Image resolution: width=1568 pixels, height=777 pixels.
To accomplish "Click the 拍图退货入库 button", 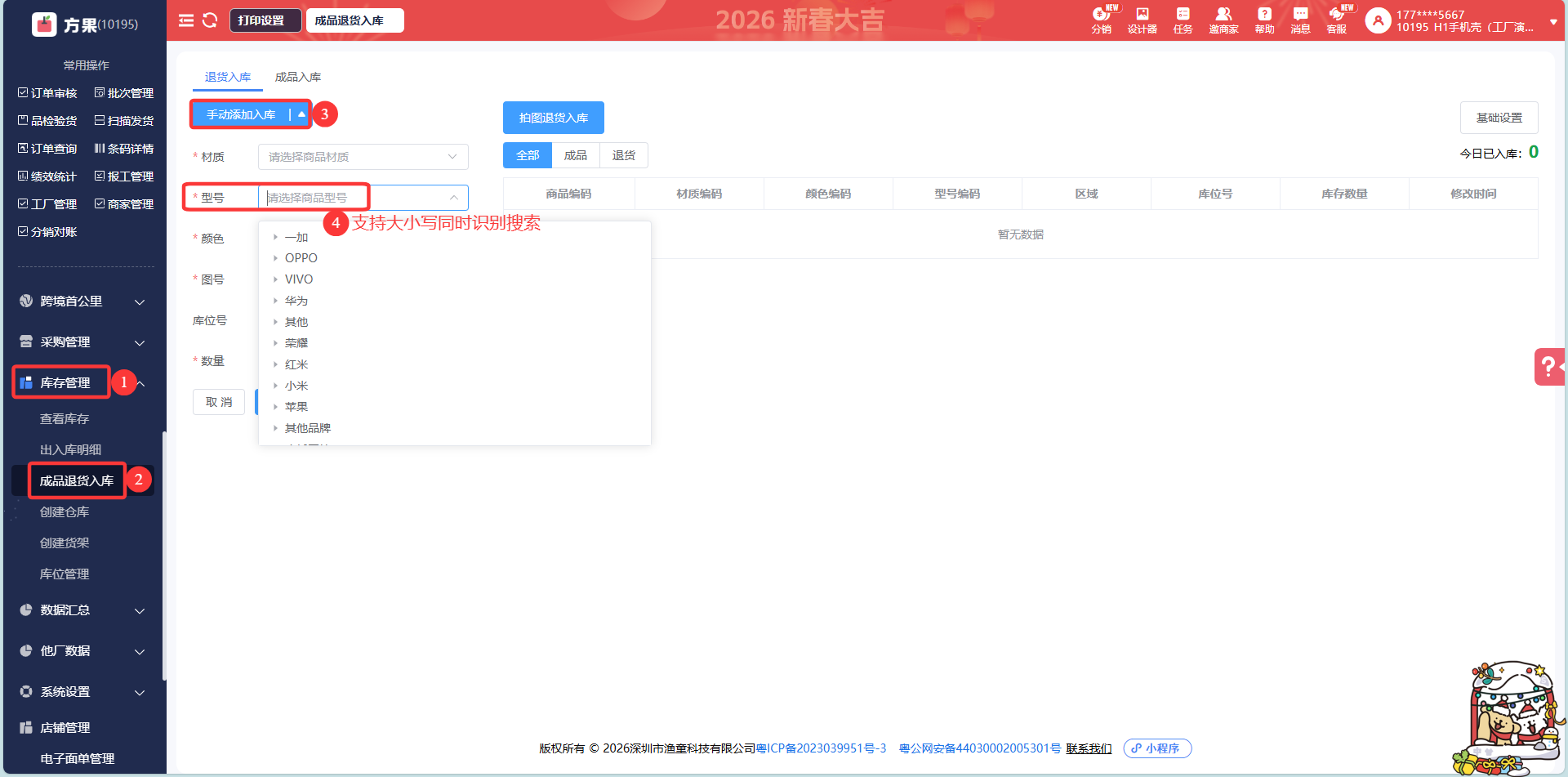I will point(553,118).
